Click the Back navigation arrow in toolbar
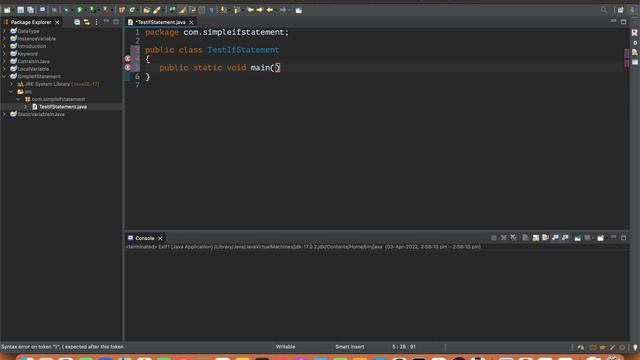This screenshot has height=360, width=640. click(270, 10)
